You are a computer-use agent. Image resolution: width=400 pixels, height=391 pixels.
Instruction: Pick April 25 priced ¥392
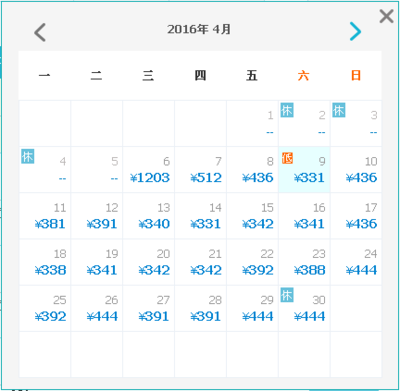45,308
